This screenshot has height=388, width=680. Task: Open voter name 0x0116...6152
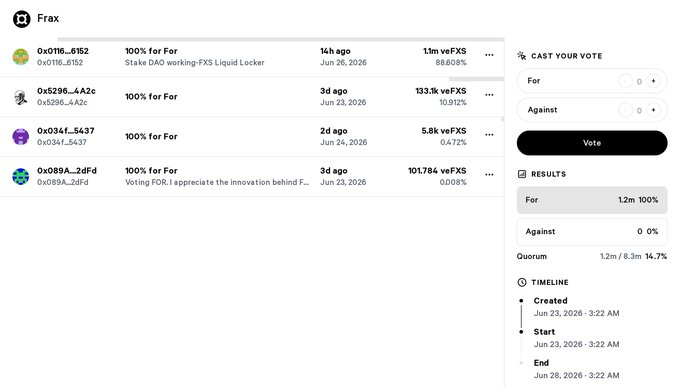(x=63, y=51)
